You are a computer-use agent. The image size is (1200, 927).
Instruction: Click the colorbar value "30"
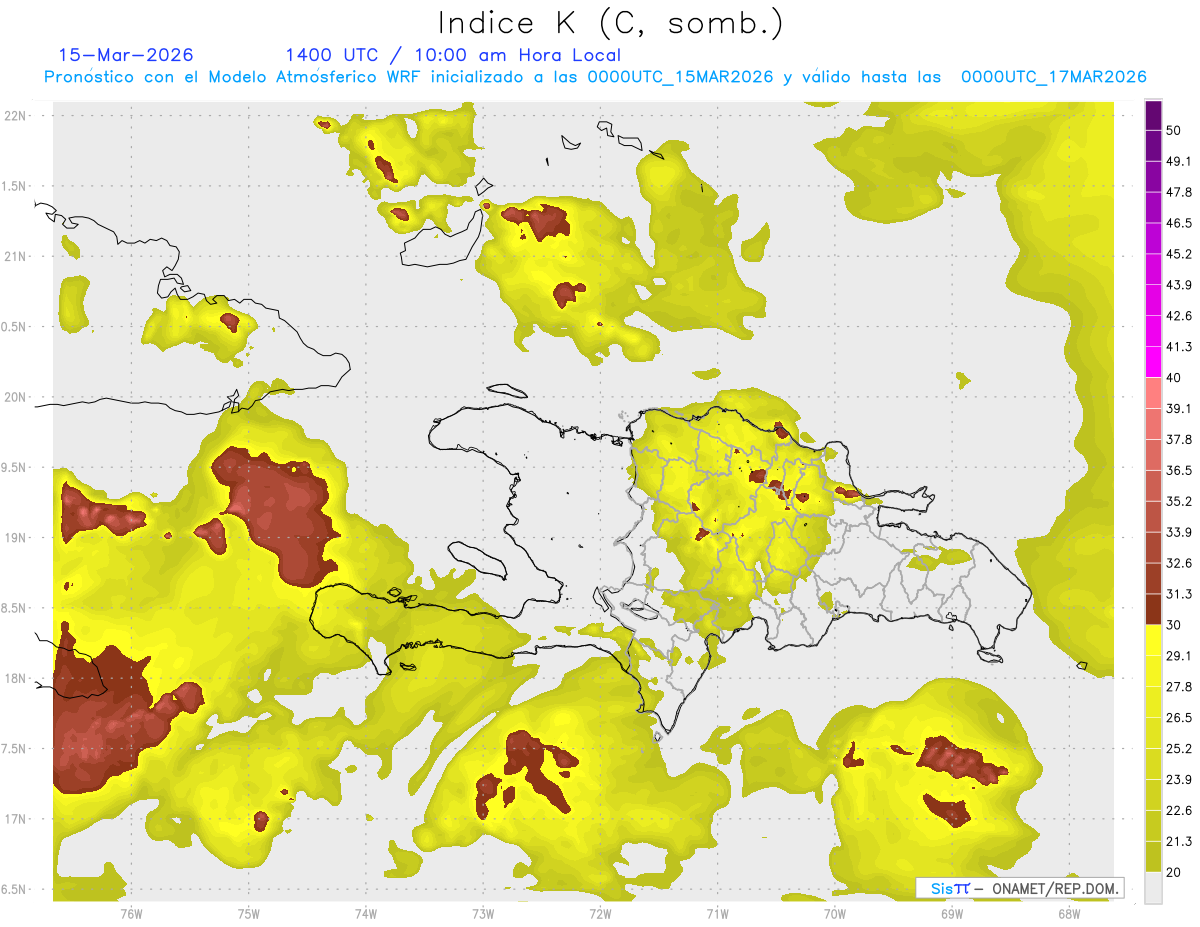click(x=1174, y=625)
